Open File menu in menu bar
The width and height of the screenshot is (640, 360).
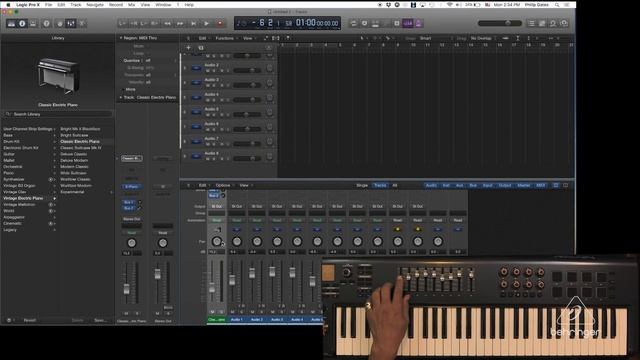point(49,5)
